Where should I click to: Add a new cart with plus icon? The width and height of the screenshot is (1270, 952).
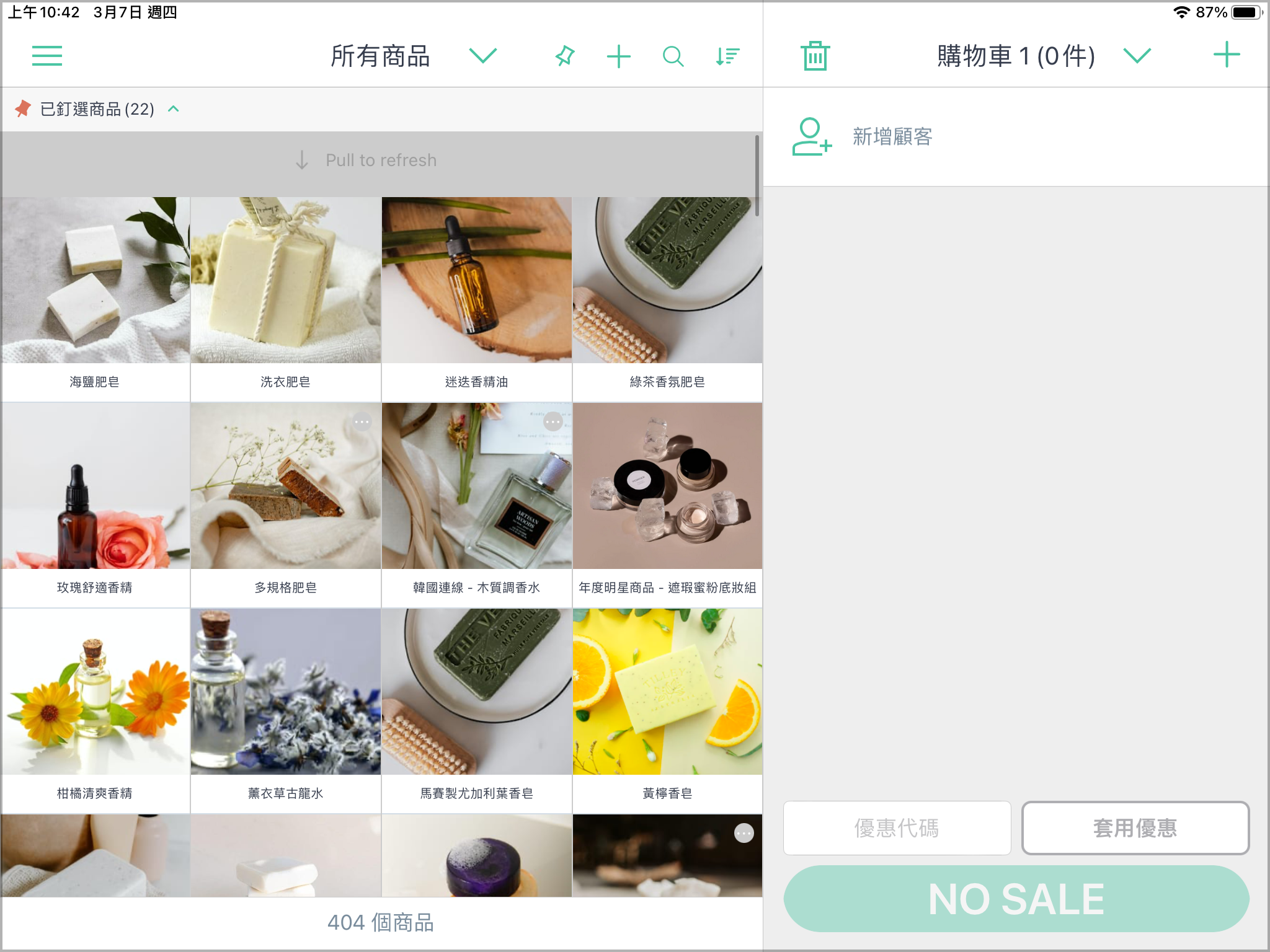click(x=1227, y=55)
